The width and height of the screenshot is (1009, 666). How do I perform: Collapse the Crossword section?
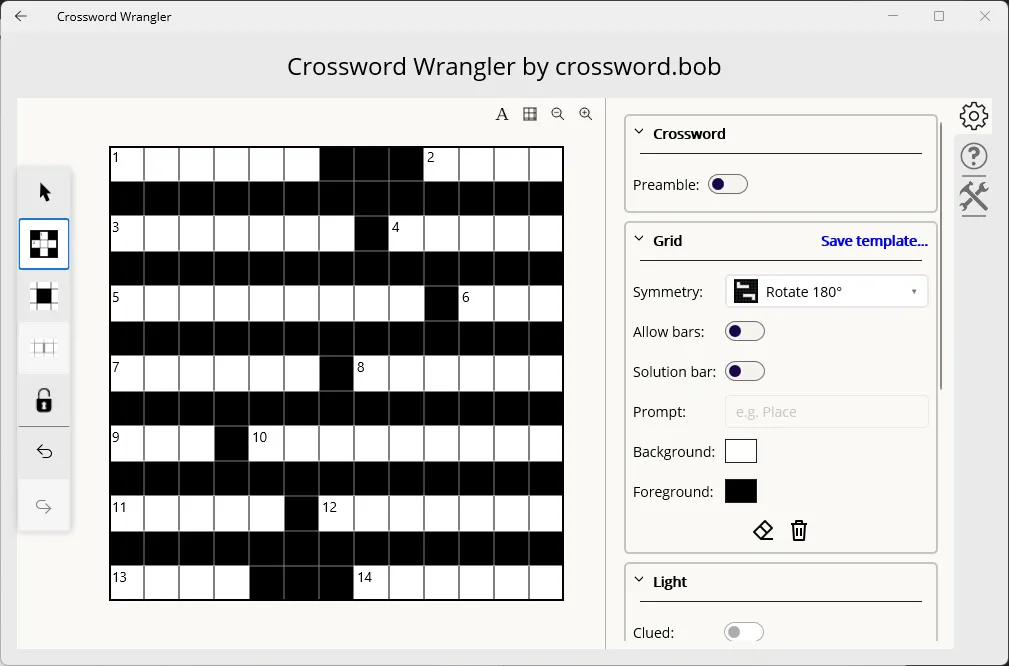[639, 133]
